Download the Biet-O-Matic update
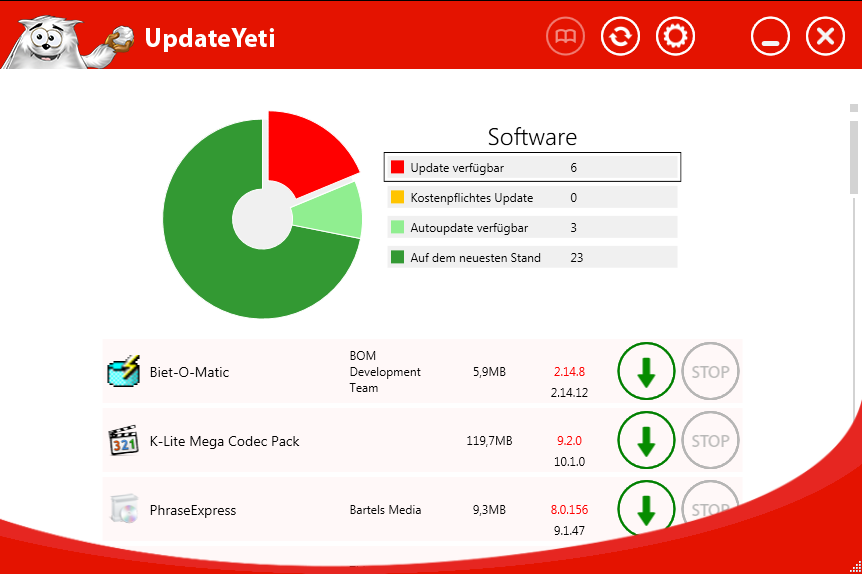The height and width of the screenshot is (574, 862). [646, 372]
